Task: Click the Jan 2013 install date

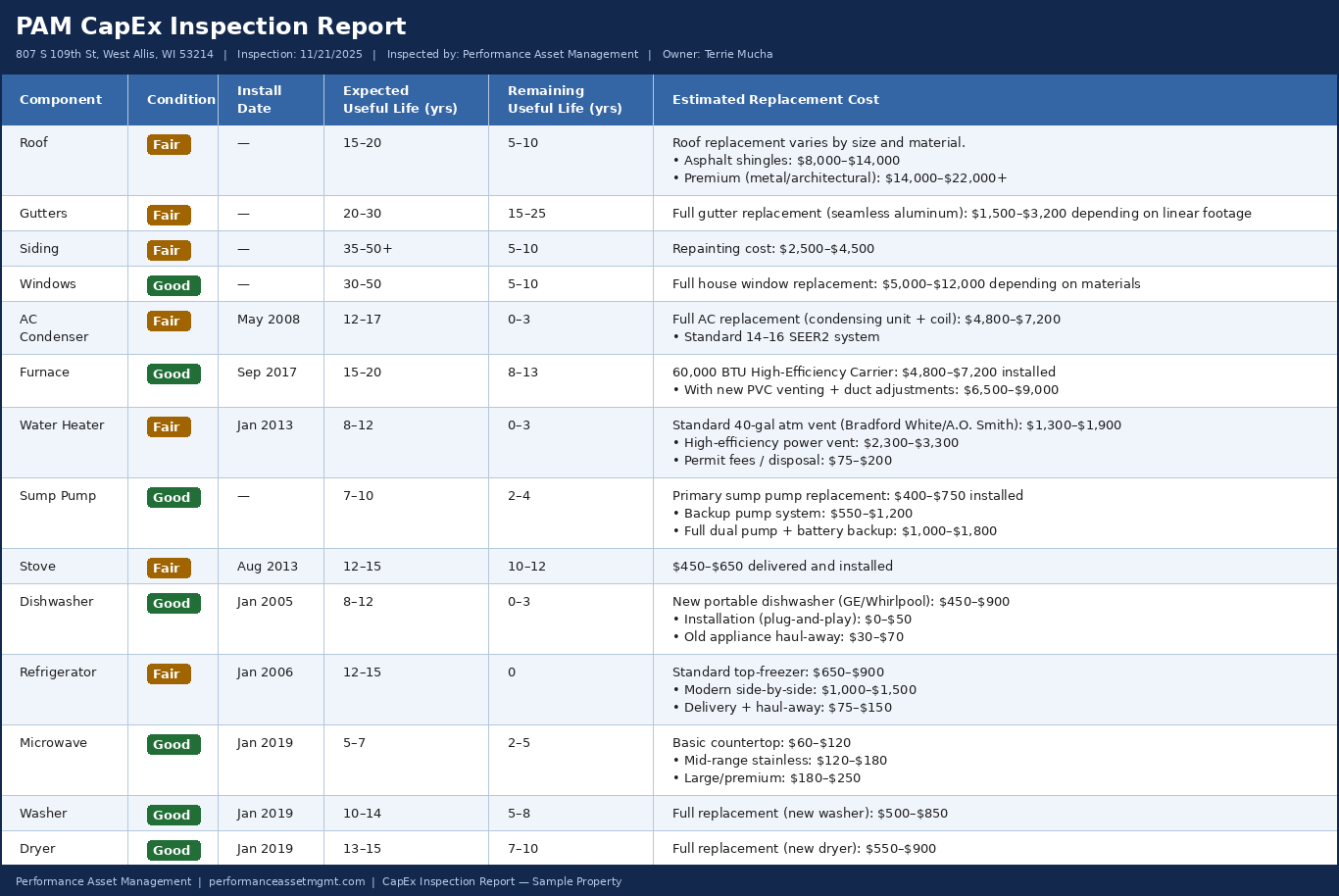Action: (x=265, y=425)
